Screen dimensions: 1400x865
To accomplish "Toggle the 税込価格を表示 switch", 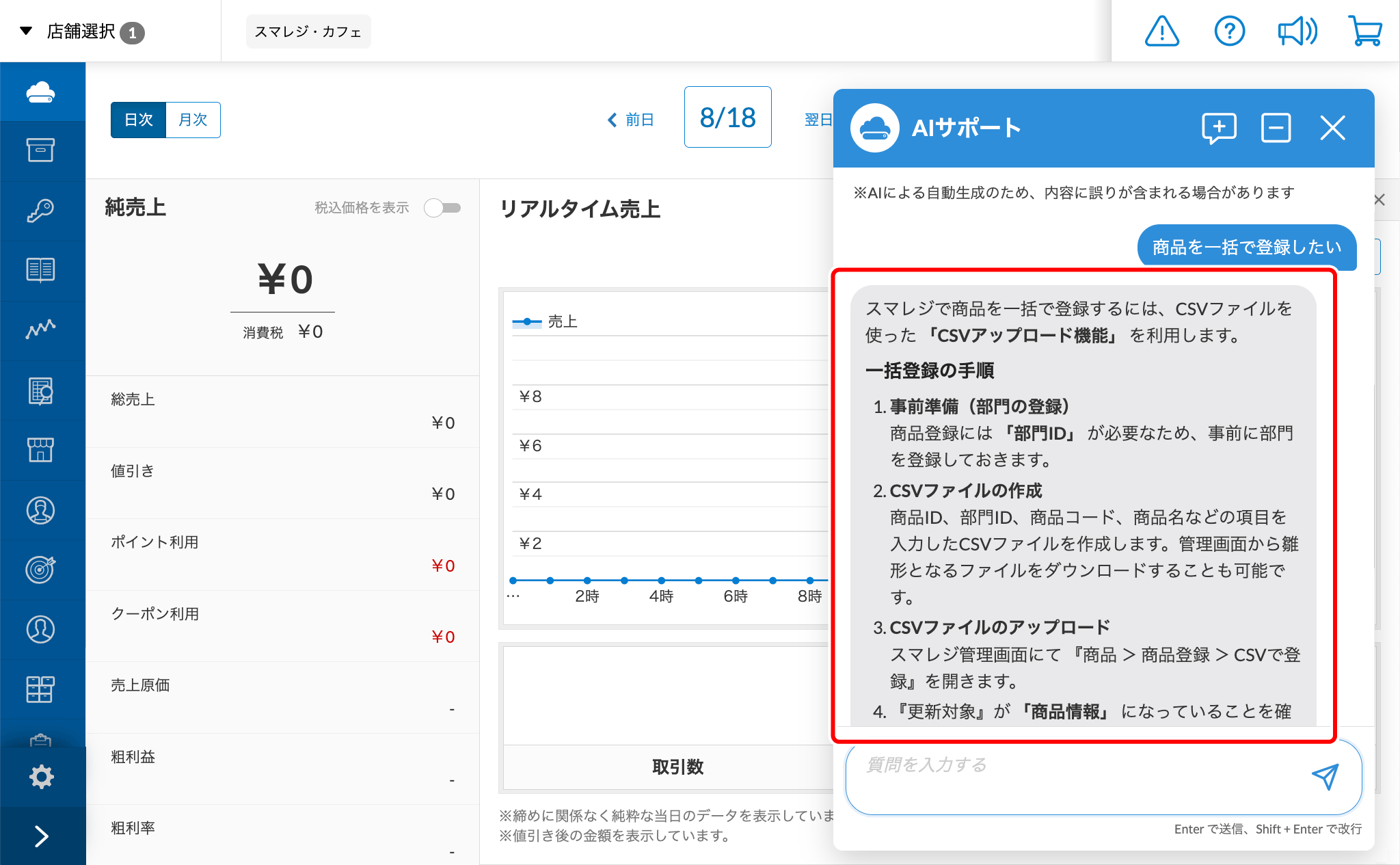I will [x=442, y=208].
